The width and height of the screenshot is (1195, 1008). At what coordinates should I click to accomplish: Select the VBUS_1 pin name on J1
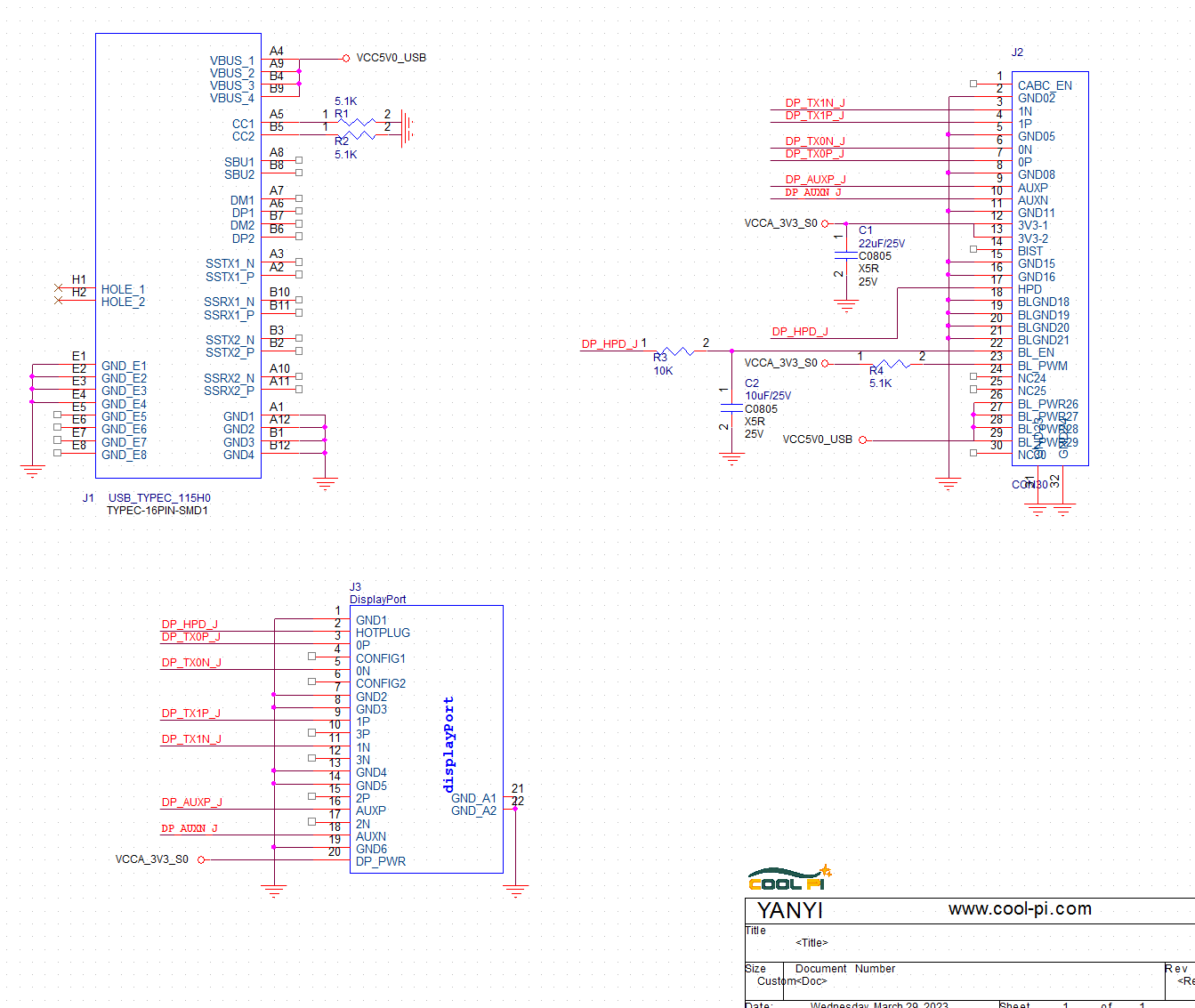pyautogui.click(x=232, y=60)
